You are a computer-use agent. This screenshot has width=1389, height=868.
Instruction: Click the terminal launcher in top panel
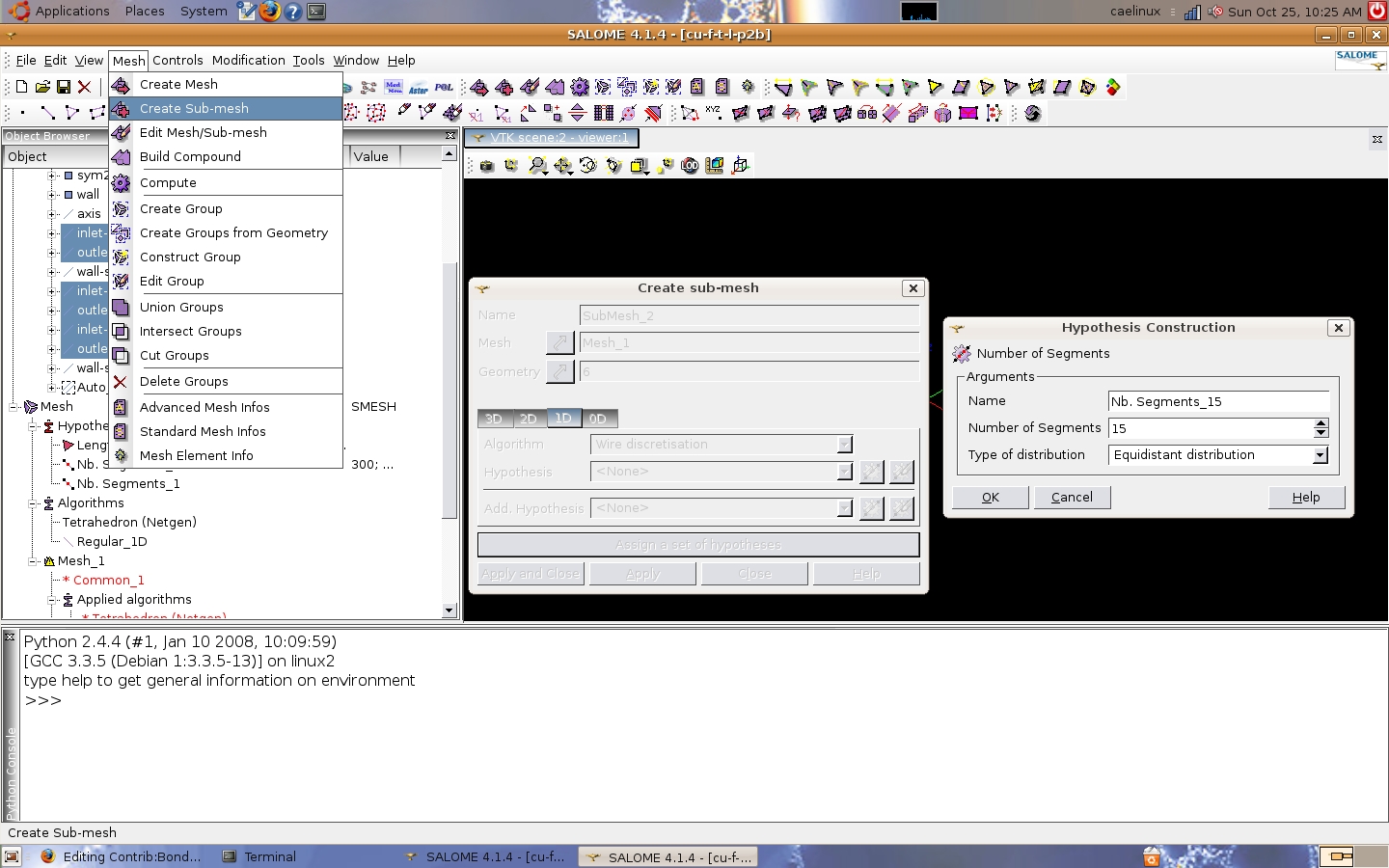coord(316,12)
